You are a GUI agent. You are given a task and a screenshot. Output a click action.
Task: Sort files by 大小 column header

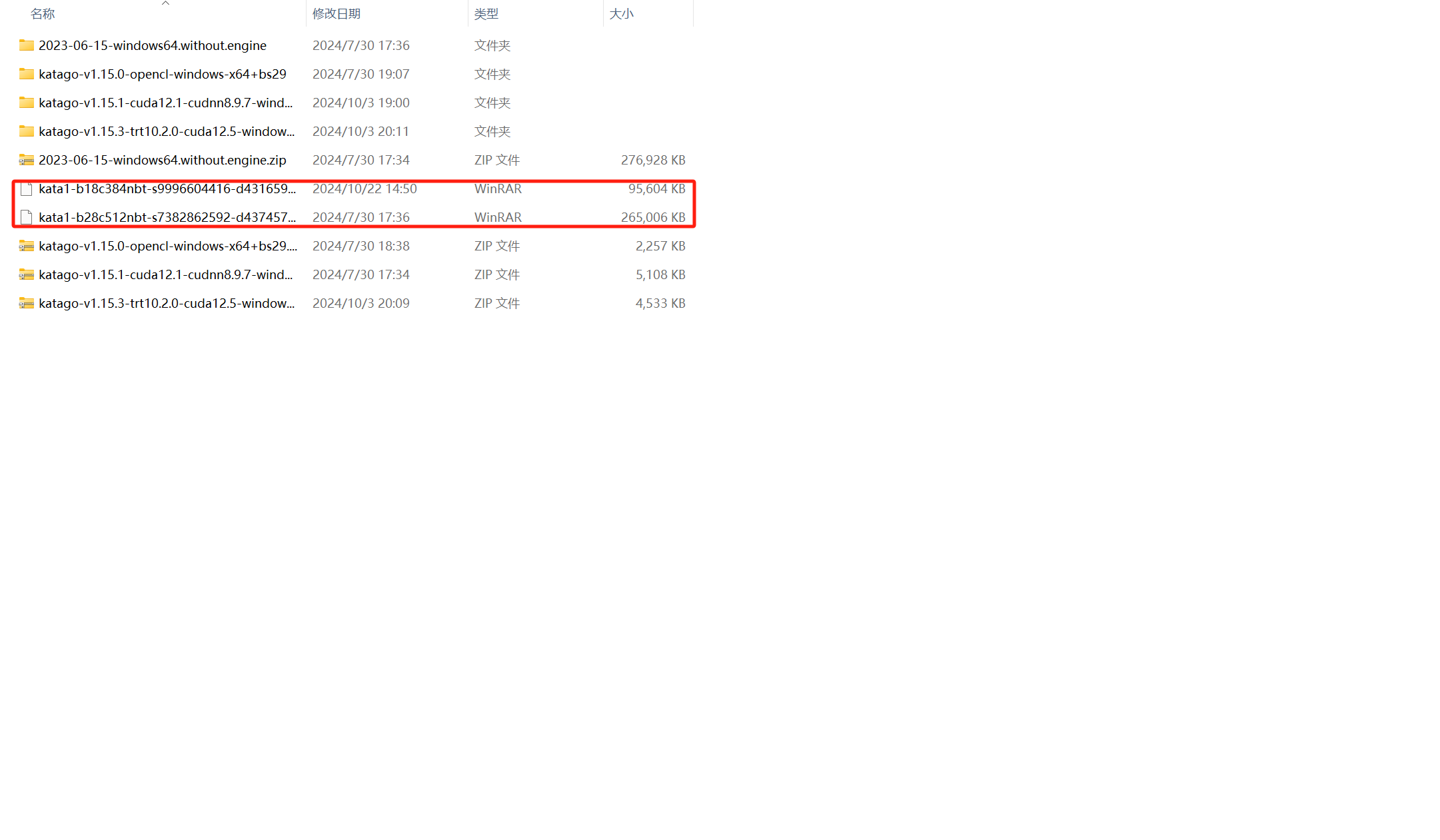[x=621, y=14]
